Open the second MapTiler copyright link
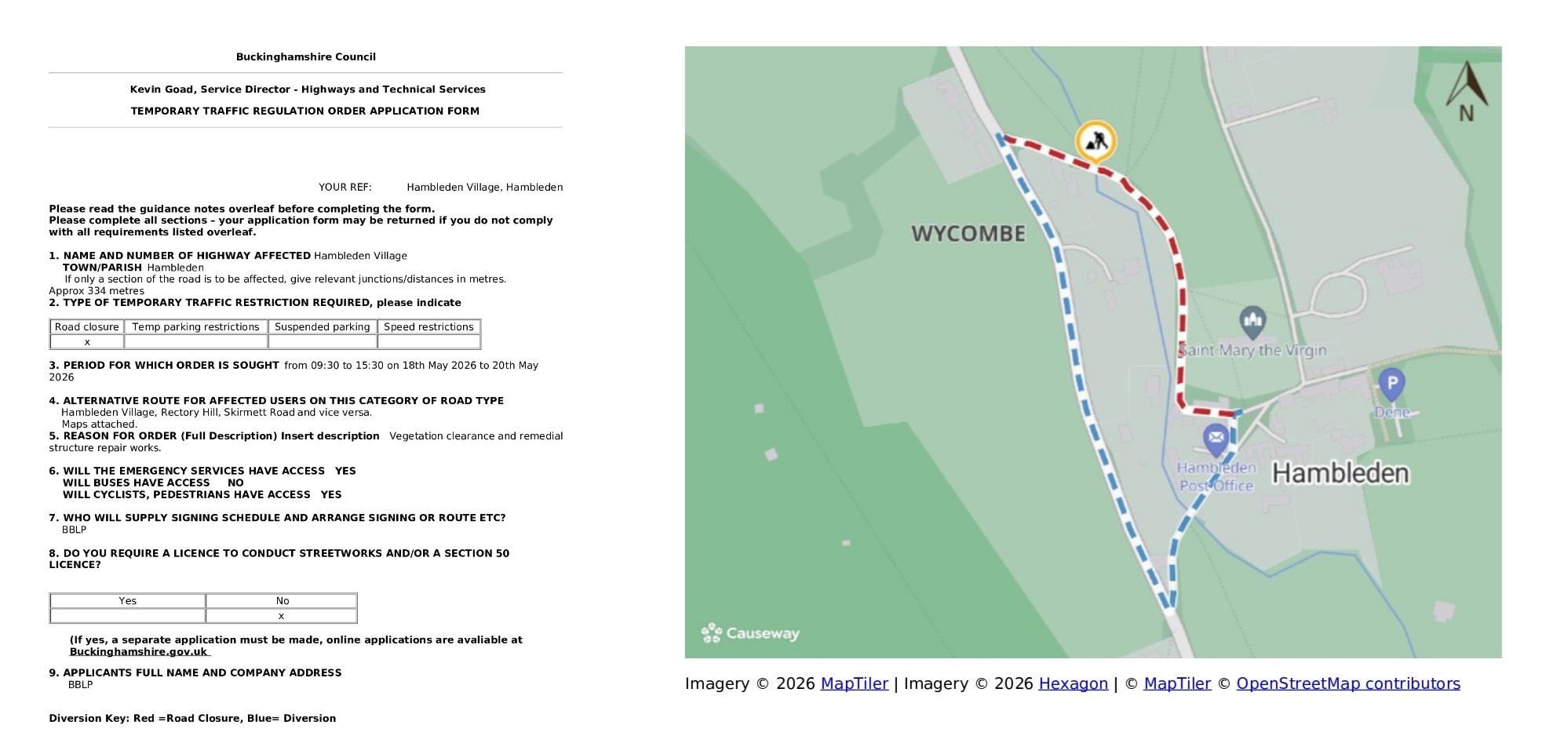This screenshot has width=1568, height=736. tap(1177, 683)
